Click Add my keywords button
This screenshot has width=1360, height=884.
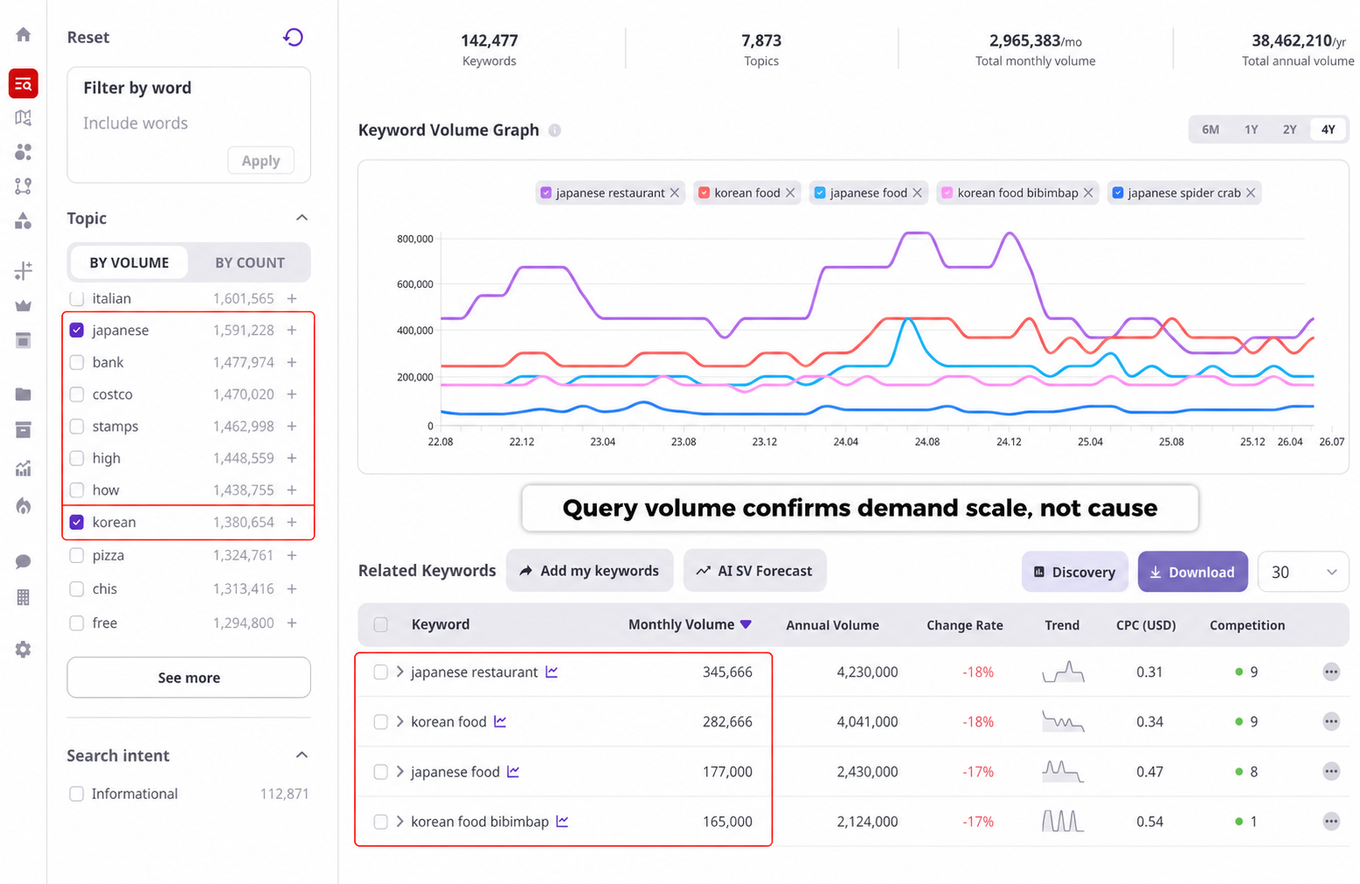click(589, 571)
